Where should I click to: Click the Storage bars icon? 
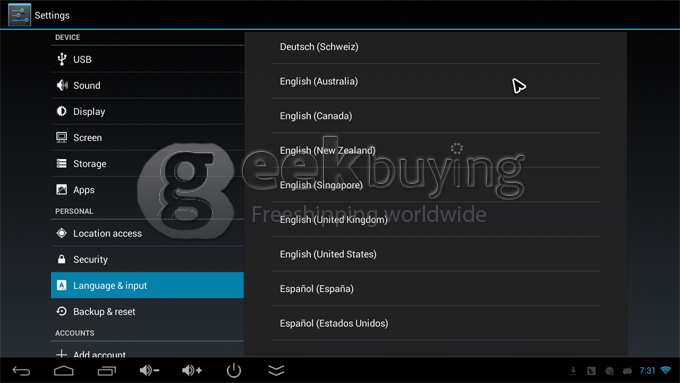click(x=62, y=164)
